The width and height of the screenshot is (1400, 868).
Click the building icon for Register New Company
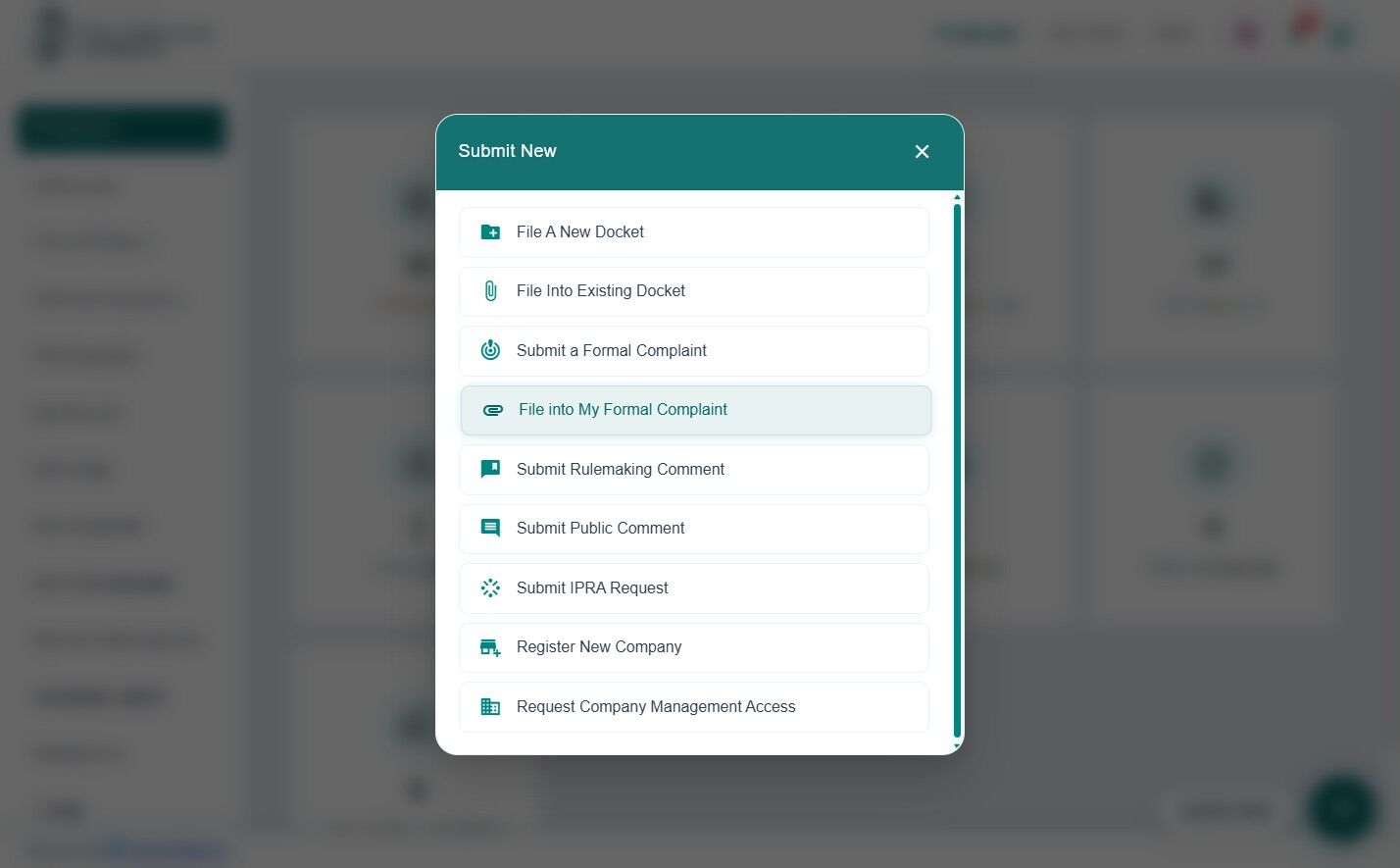(490, 647)
